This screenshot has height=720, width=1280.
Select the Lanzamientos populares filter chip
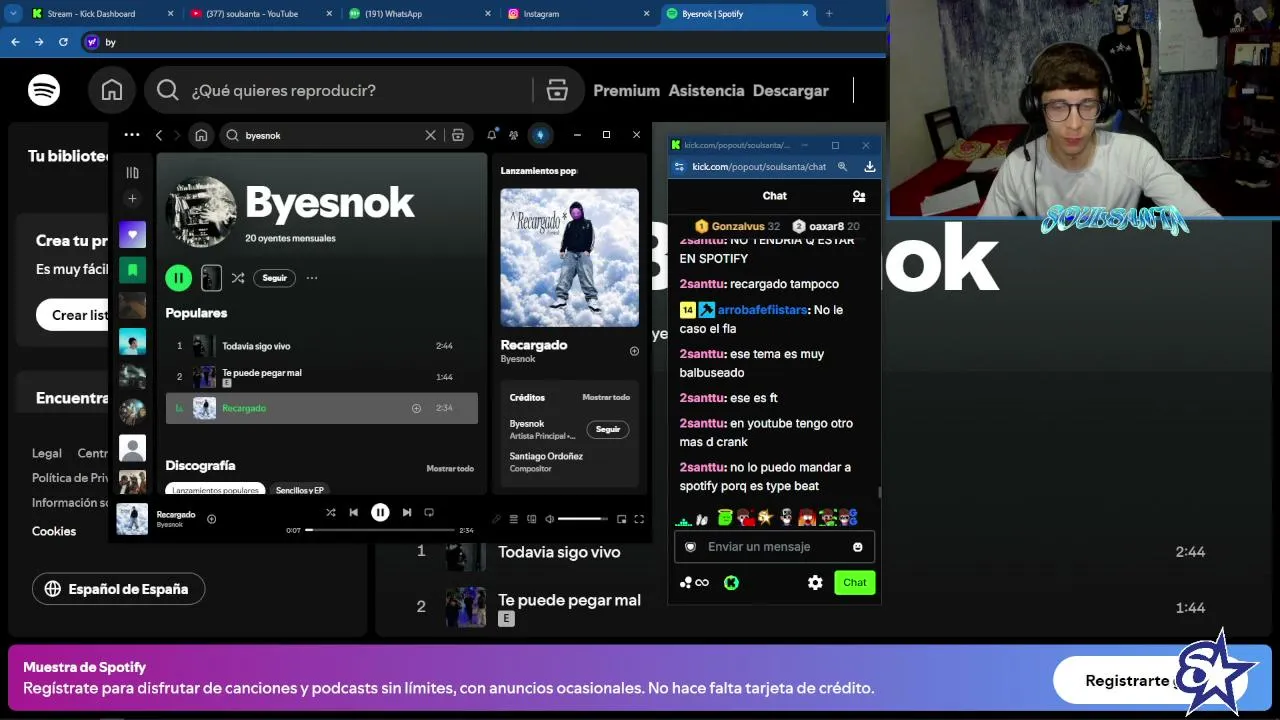pos(215,490)
